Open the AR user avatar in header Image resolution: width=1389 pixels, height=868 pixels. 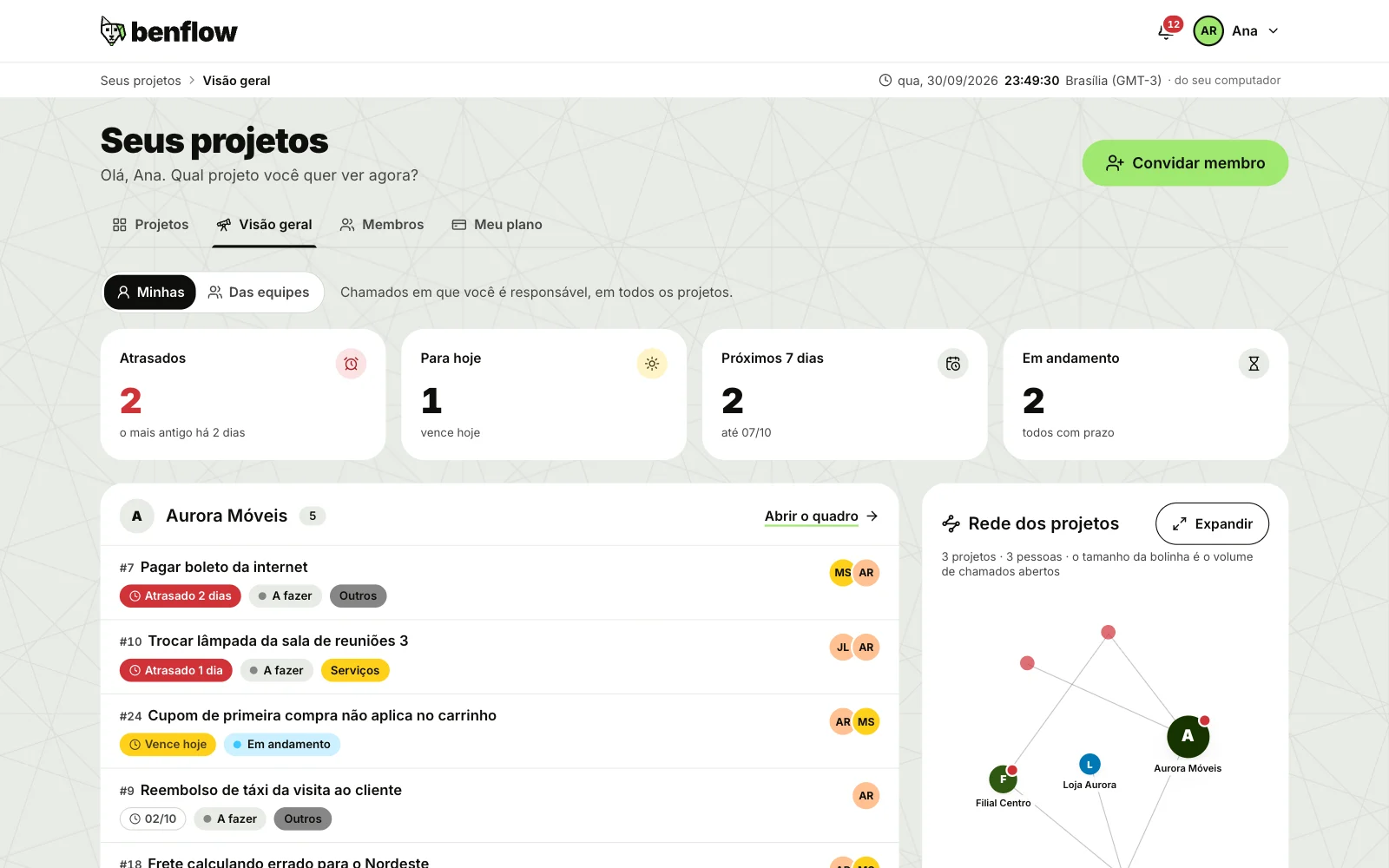pos(1208,31)
